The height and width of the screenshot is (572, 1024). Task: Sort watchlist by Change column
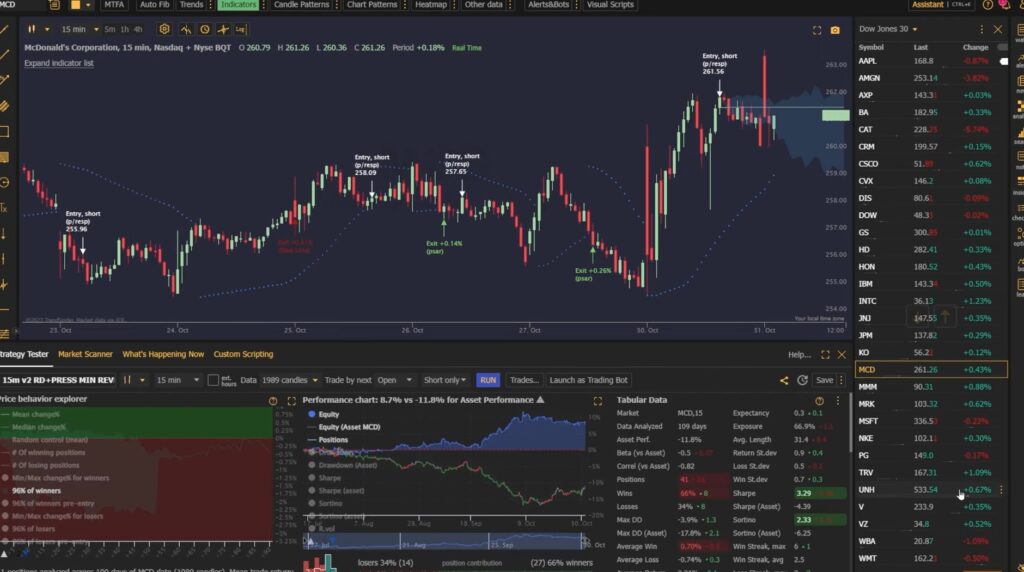[975, 47]
